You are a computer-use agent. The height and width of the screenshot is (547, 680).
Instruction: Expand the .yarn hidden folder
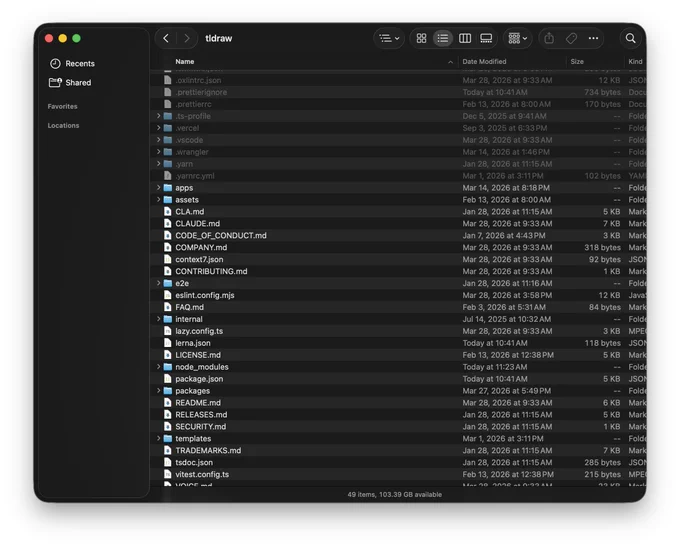click(x=158, y=164)
